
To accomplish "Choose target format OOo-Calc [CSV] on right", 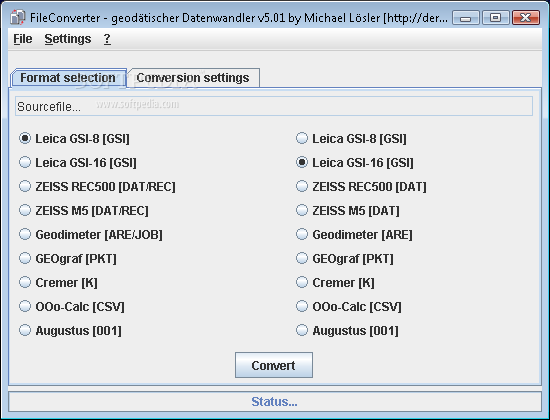I will [x=349, y=306].
